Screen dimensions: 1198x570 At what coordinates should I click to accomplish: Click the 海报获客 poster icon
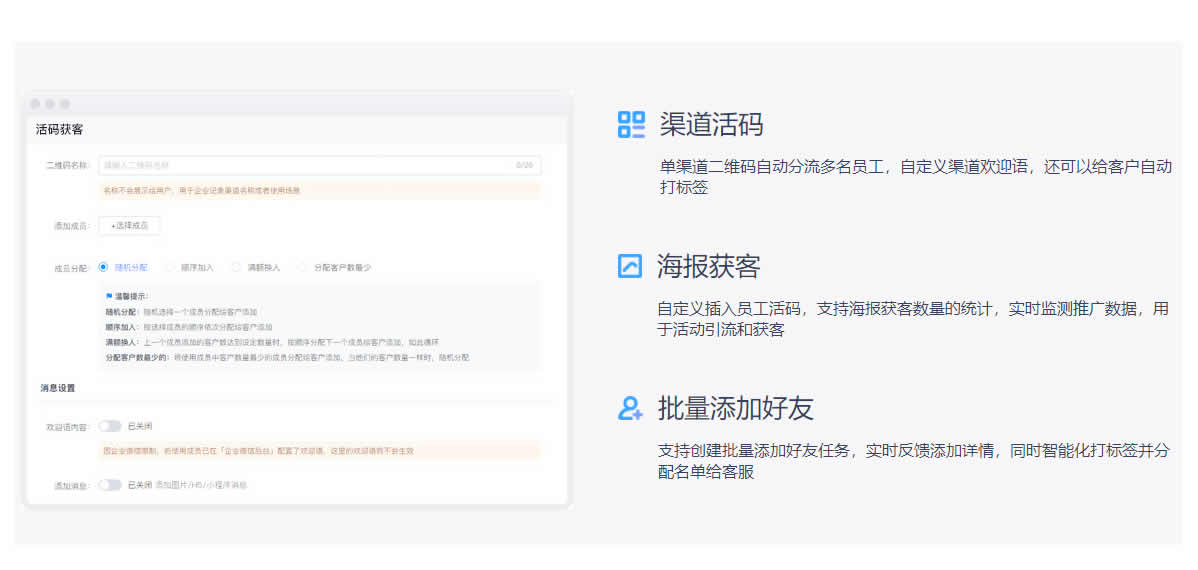pos(630,266)
